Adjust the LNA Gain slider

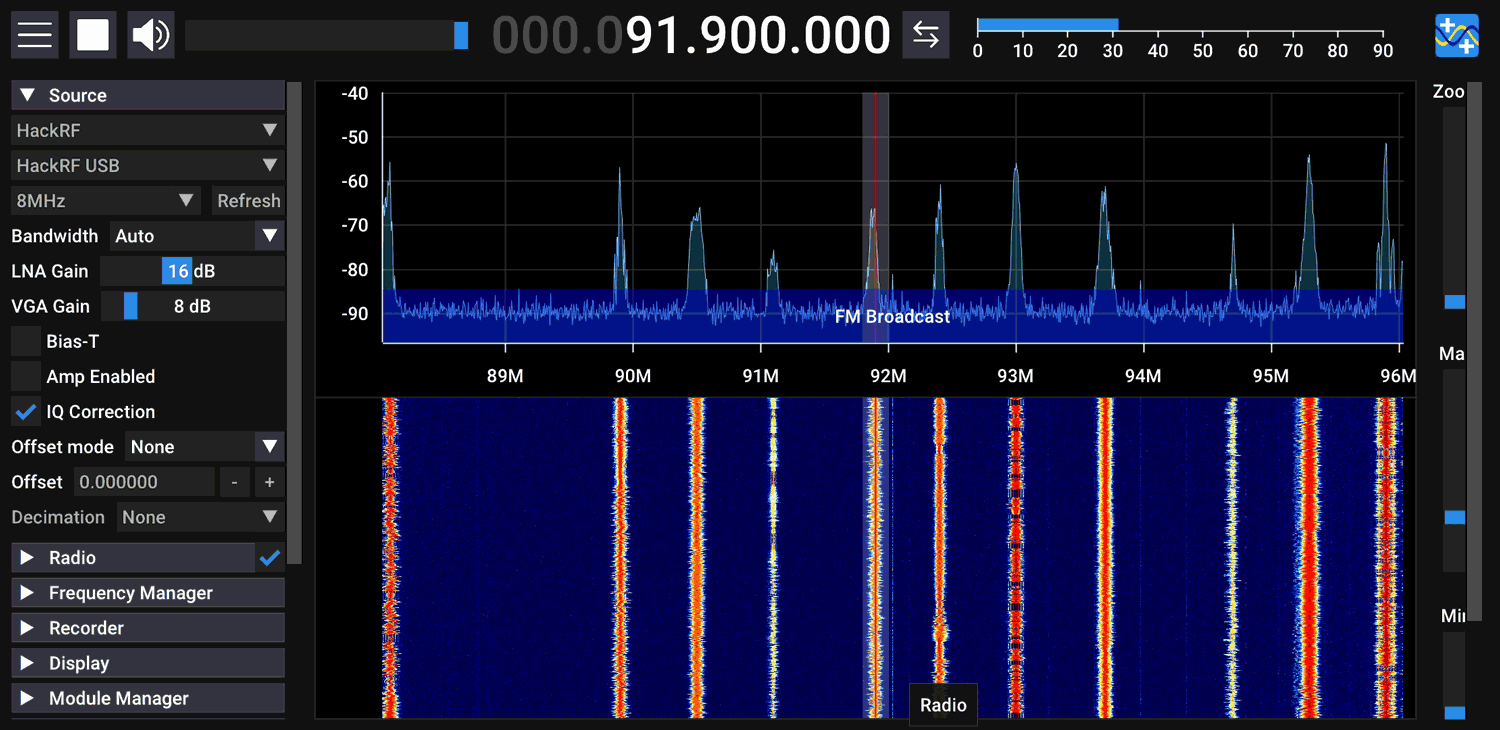tap(192, 271)
